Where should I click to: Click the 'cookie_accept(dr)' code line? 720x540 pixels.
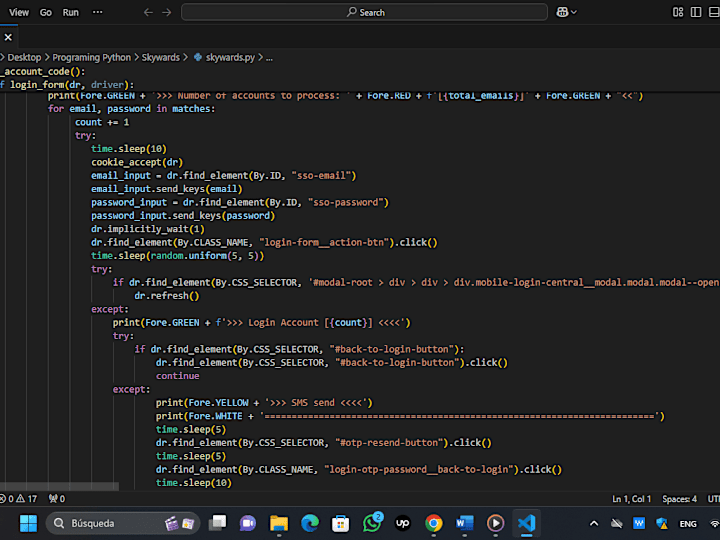137,163
